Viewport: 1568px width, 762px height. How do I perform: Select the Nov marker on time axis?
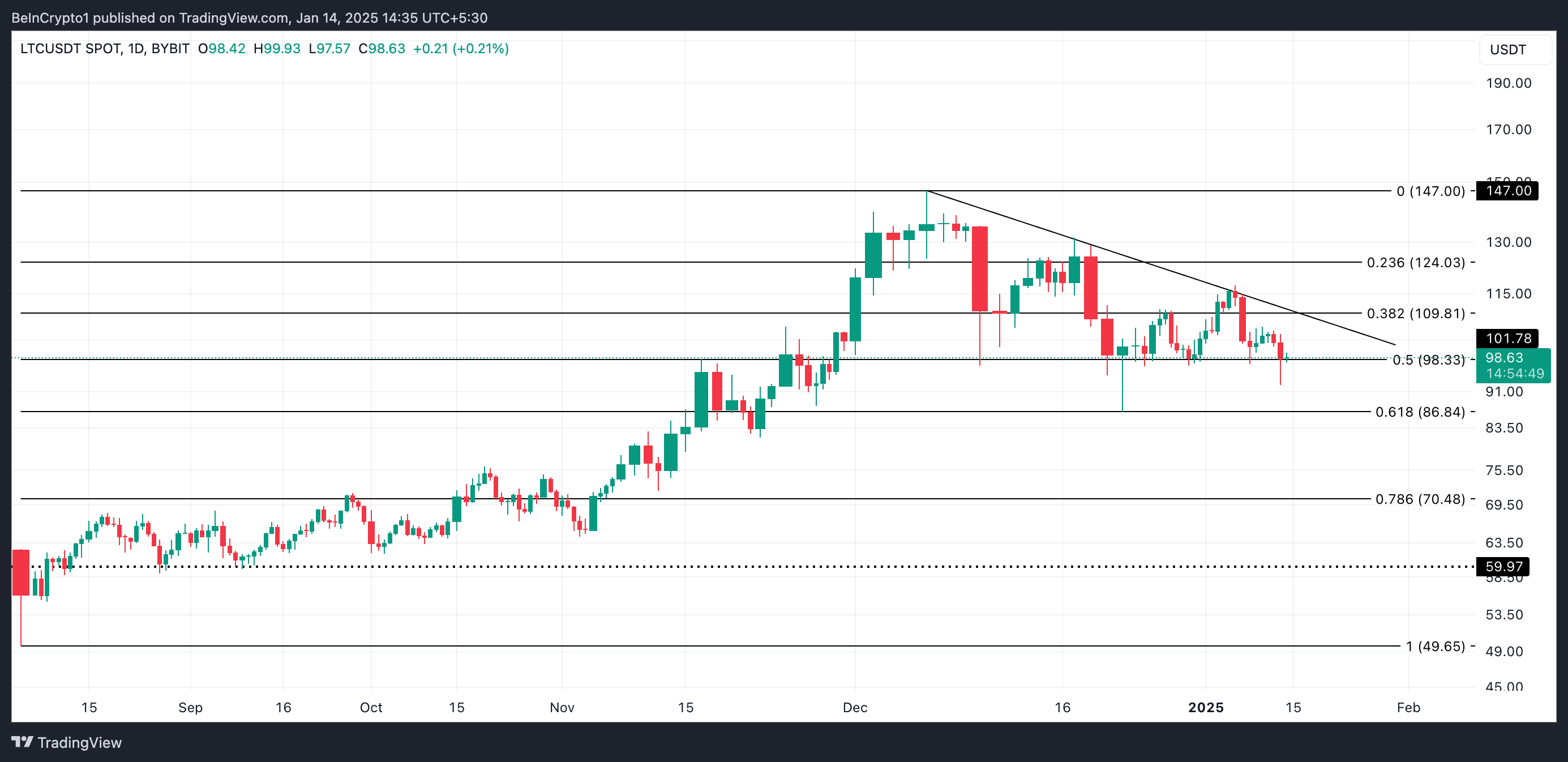[562, 707]
